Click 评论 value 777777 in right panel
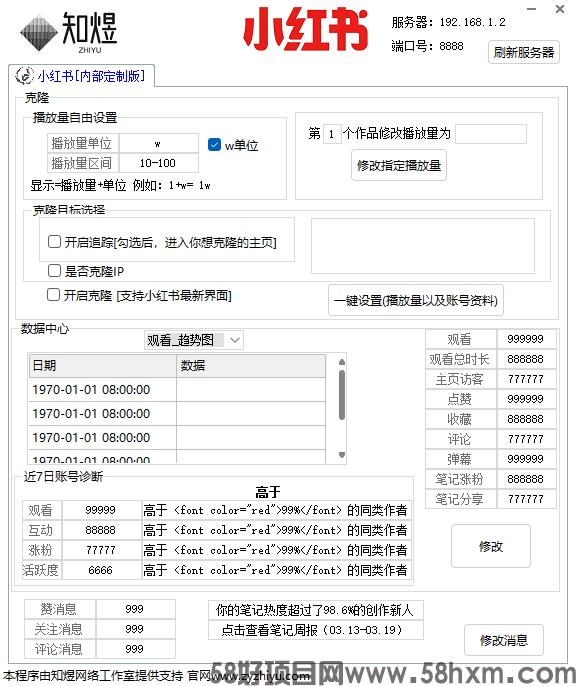The image size is (576, 686). (526, 439)
